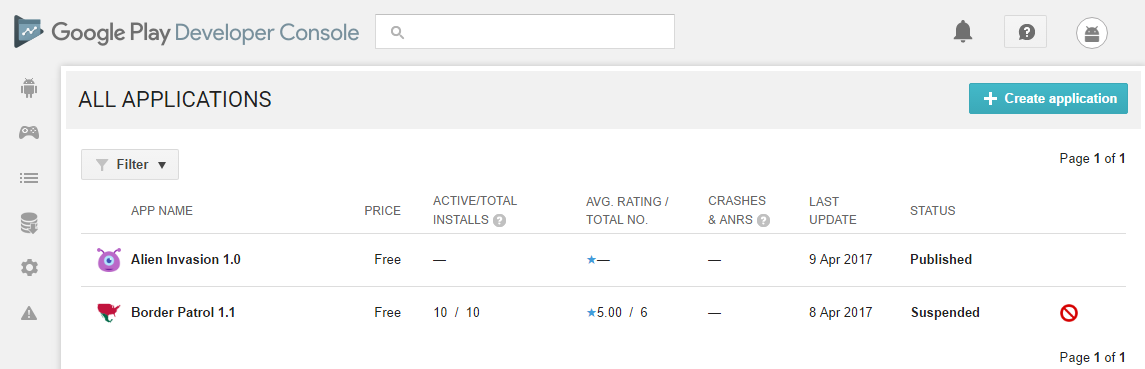This screenshot has height=369, width=1145.
Task: Expand the Filter dropdown
Action: point(130,164)
